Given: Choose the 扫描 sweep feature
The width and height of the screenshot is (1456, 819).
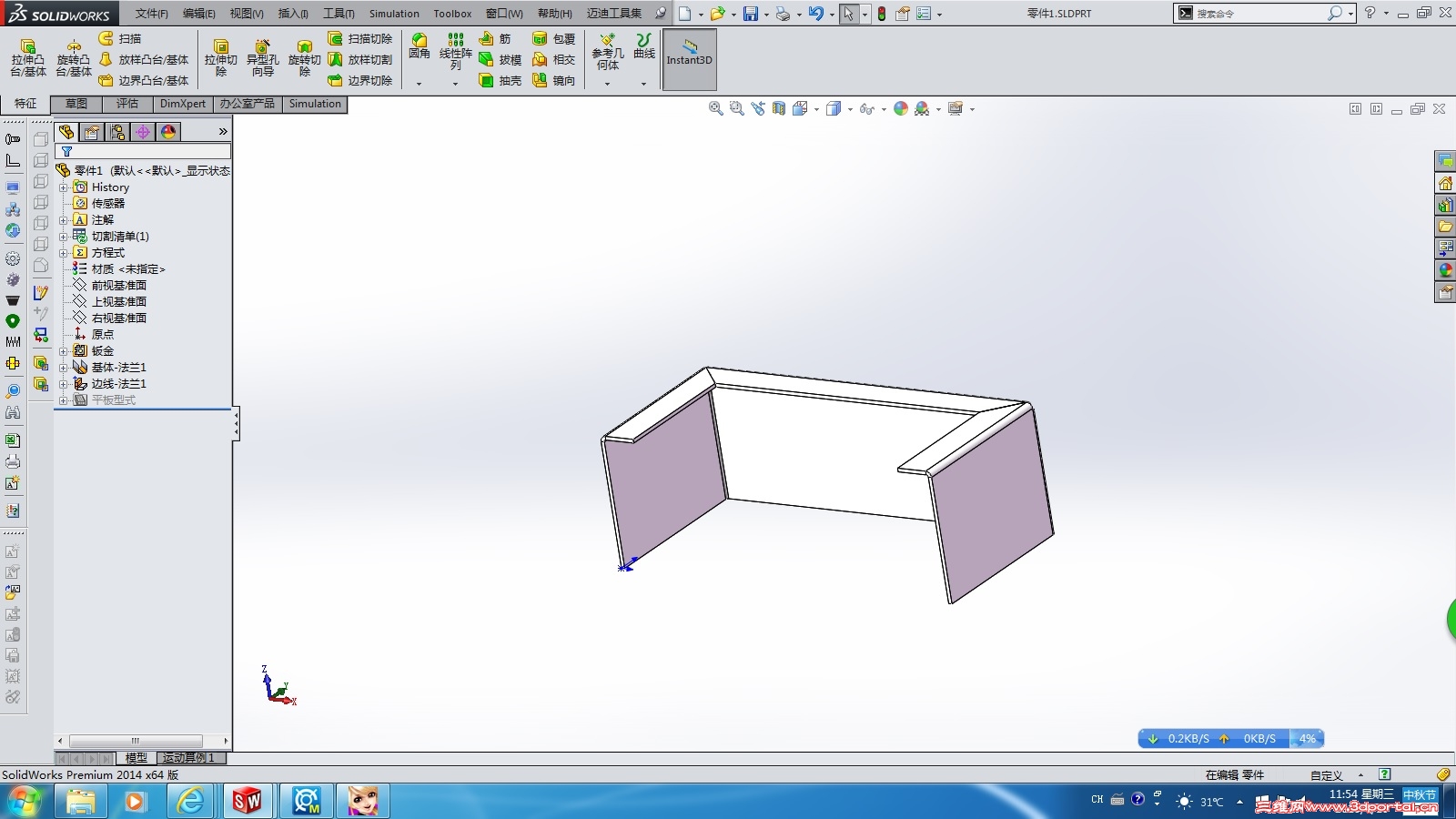Looking at the screenshot, I should [120, 38].
